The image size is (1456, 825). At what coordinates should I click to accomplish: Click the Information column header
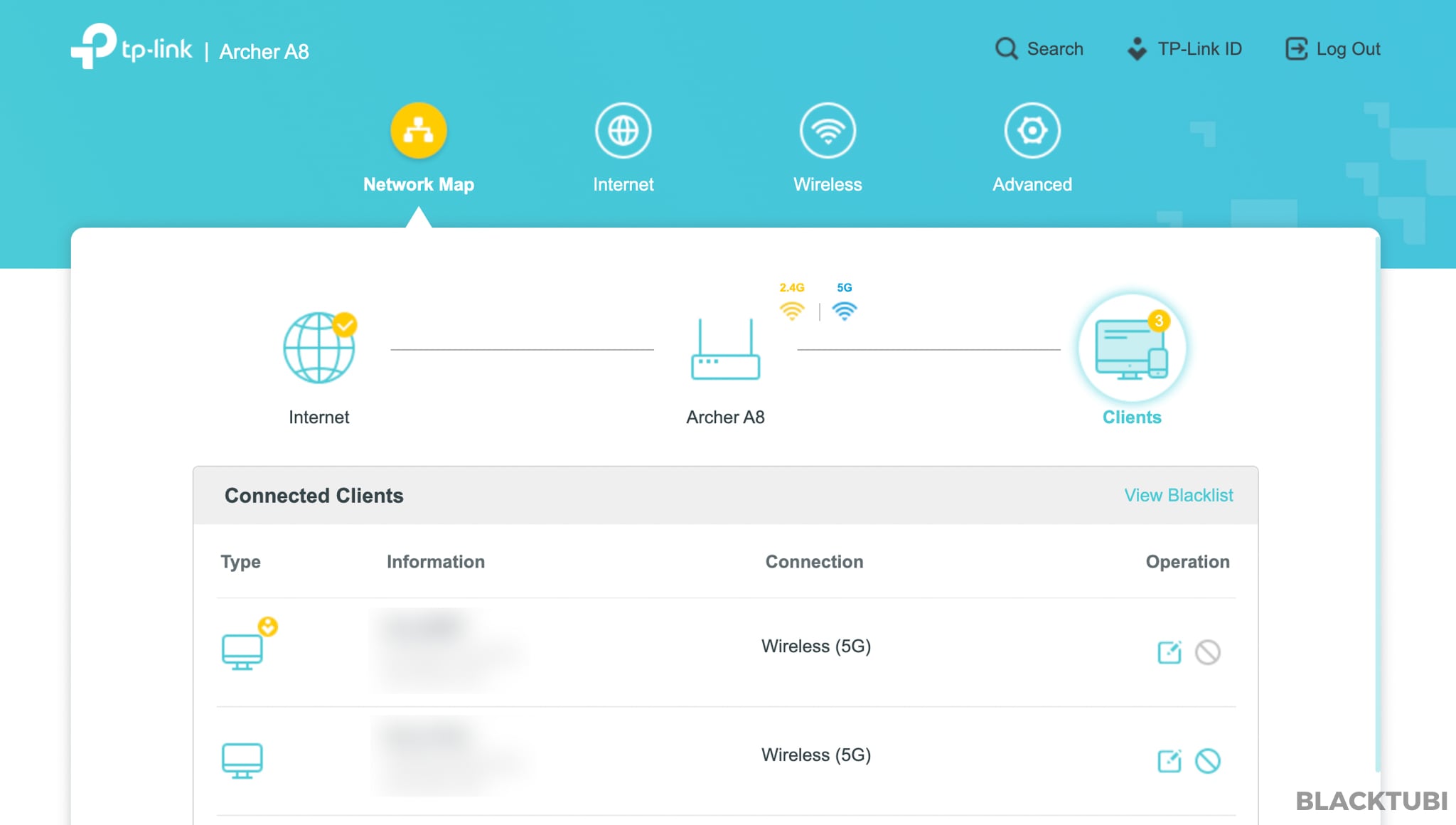coord(436,562)
